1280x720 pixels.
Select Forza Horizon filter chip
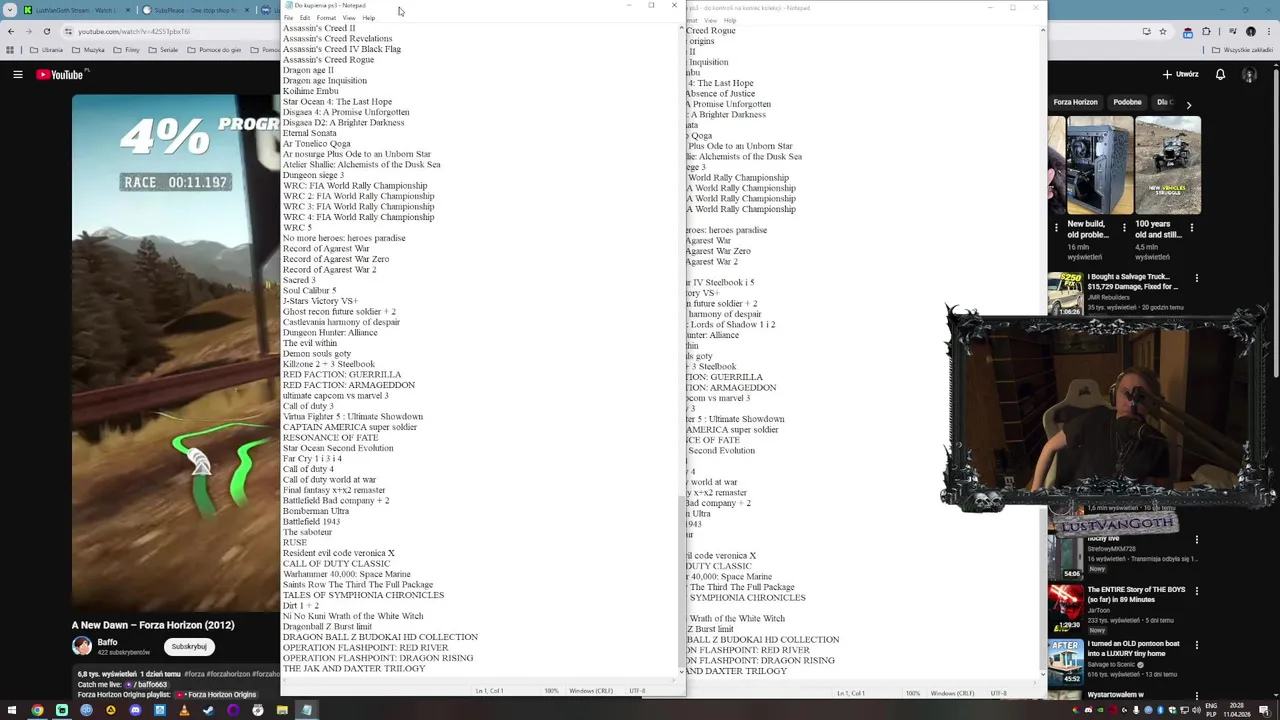point(1075,102)
